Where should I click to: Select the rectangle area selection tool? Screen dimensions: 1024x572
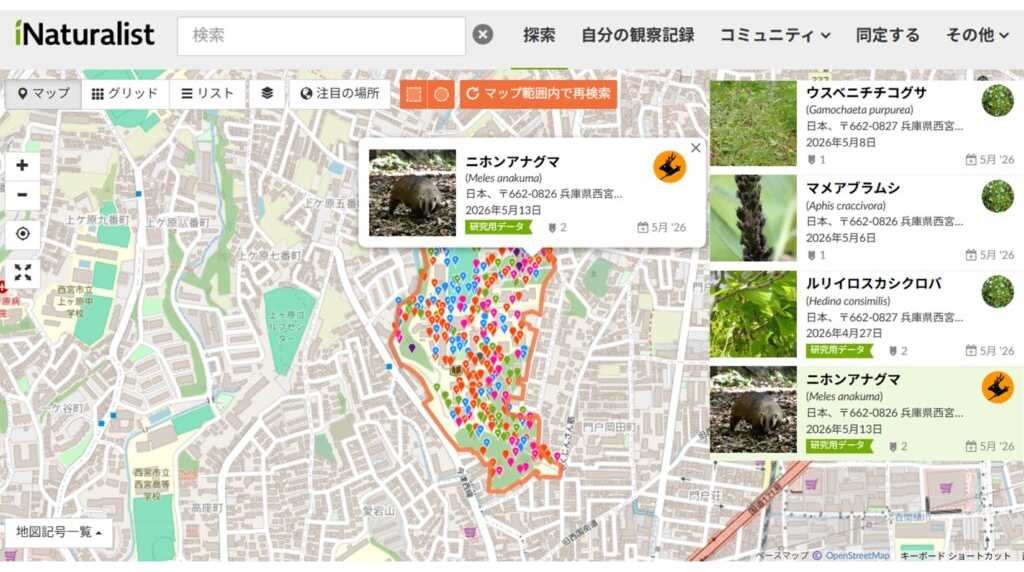click(x=413, y=94)
